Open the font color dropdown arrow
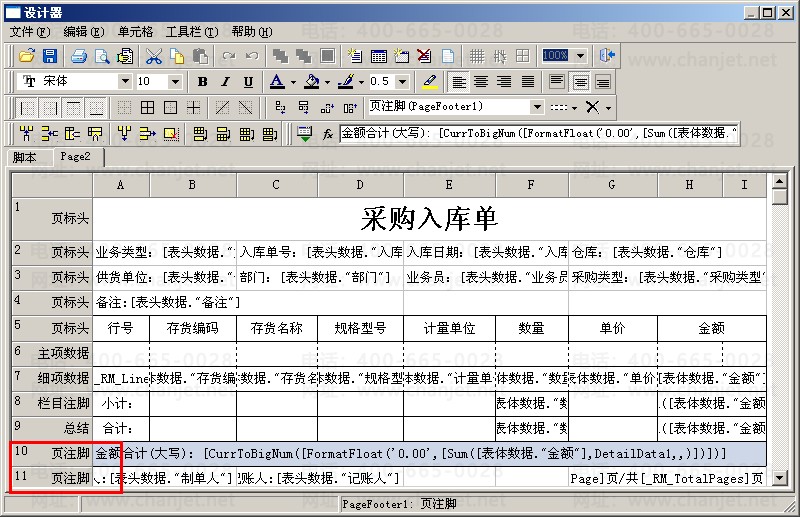The image size is (800, 517). pos(293,82)
